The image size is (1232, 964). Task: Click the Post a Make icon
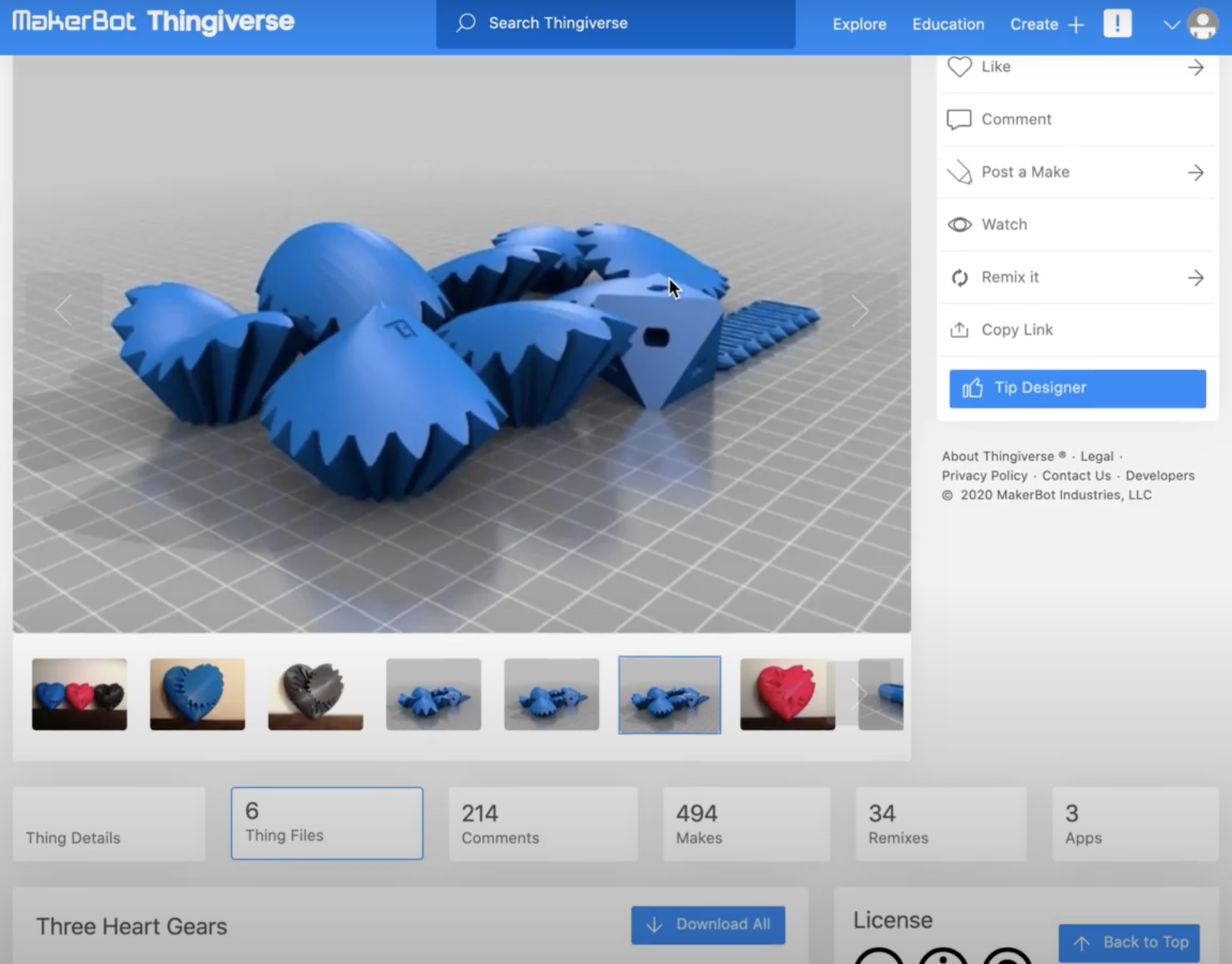coord(959,172)
